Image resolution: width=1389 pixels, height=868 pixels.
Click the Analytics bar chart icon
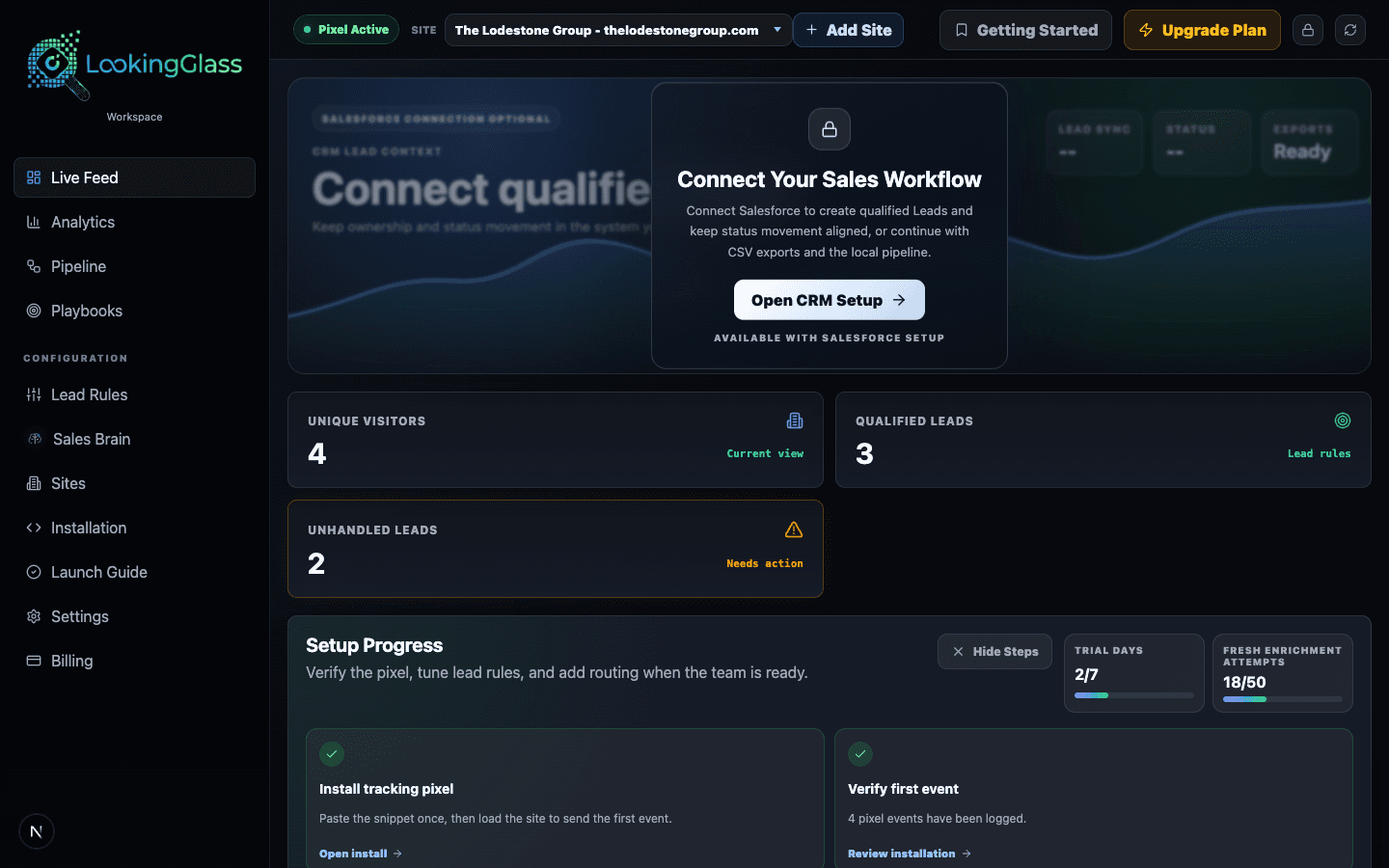click(34, 222)
